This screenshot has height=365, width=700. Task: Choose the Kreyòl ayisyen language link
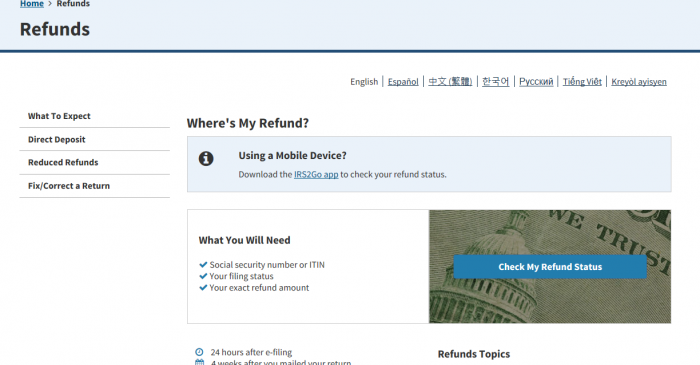(639, 82)
